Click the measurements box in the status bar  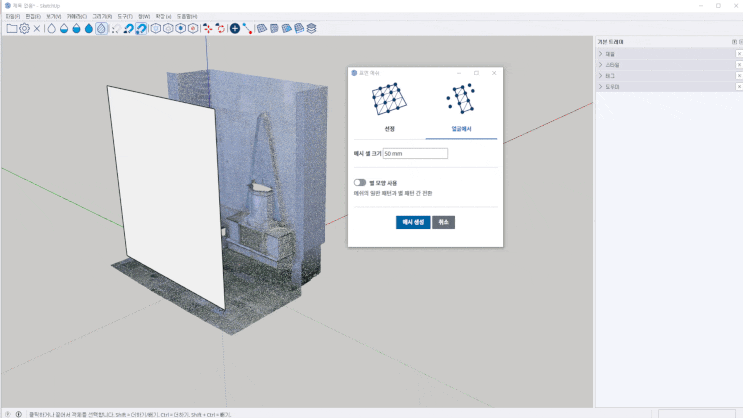coord(697,414)
